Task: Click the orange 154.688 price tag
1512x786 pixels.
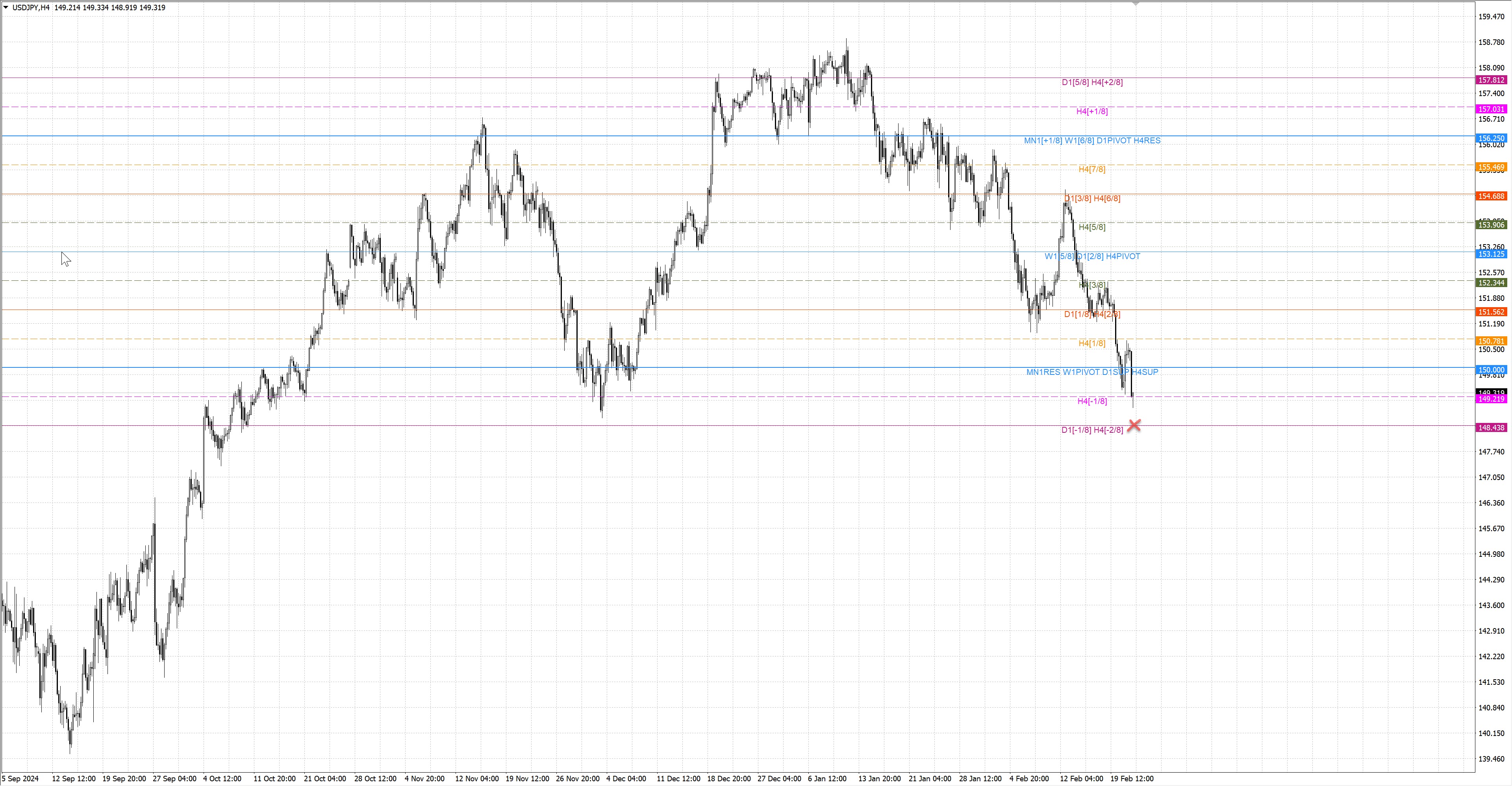Action: 1491,196
